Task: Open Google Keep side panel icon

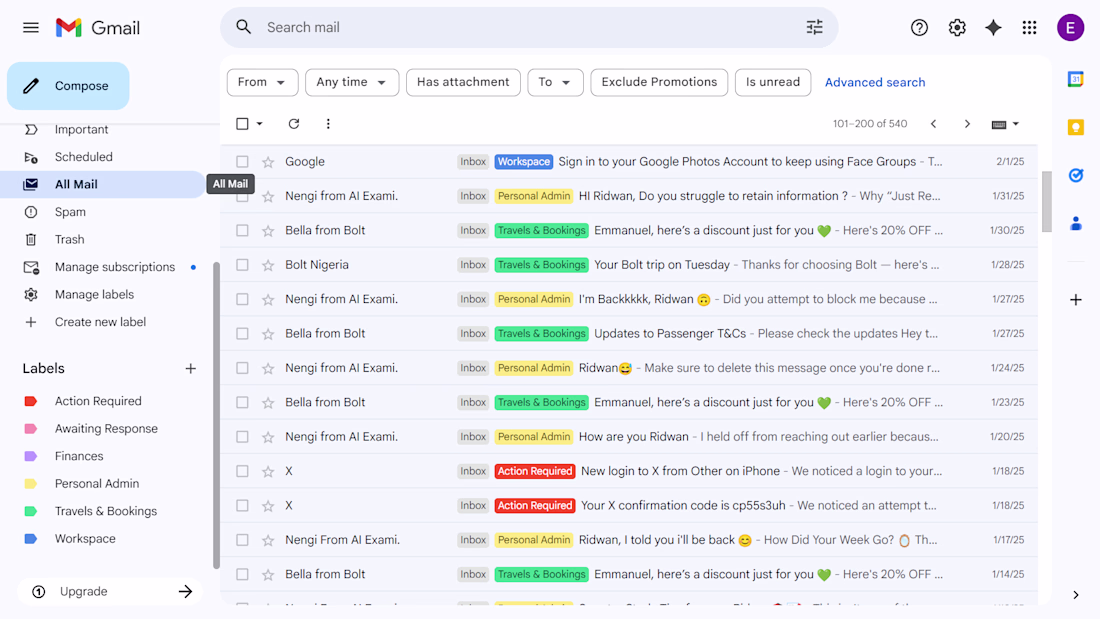Action: [x=1075, y=127]
